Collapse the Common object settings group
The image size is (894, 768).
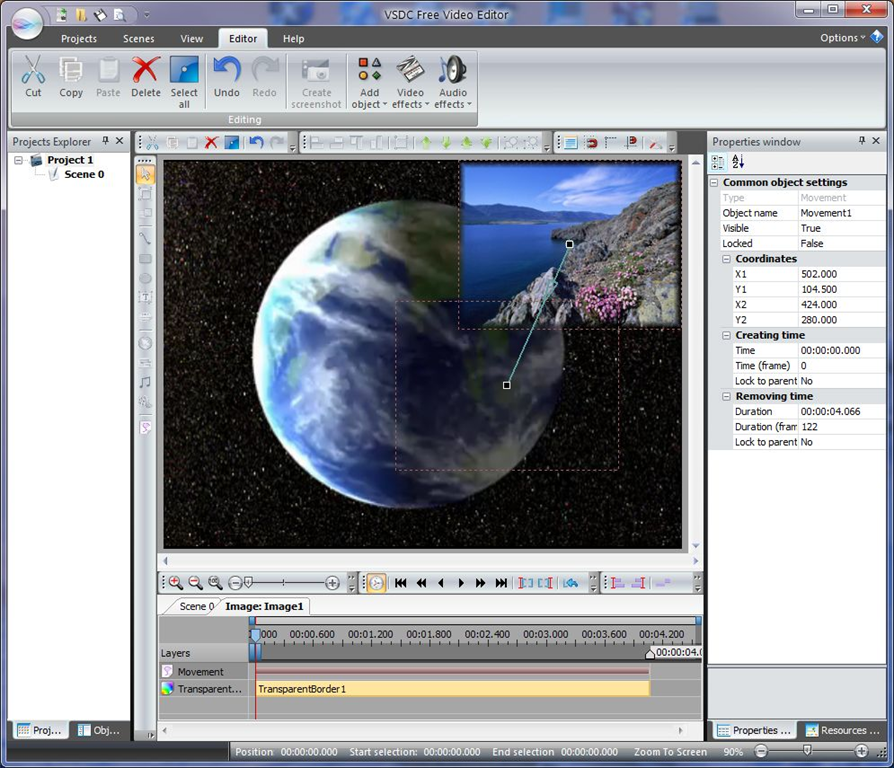click(x=714, y=182)
